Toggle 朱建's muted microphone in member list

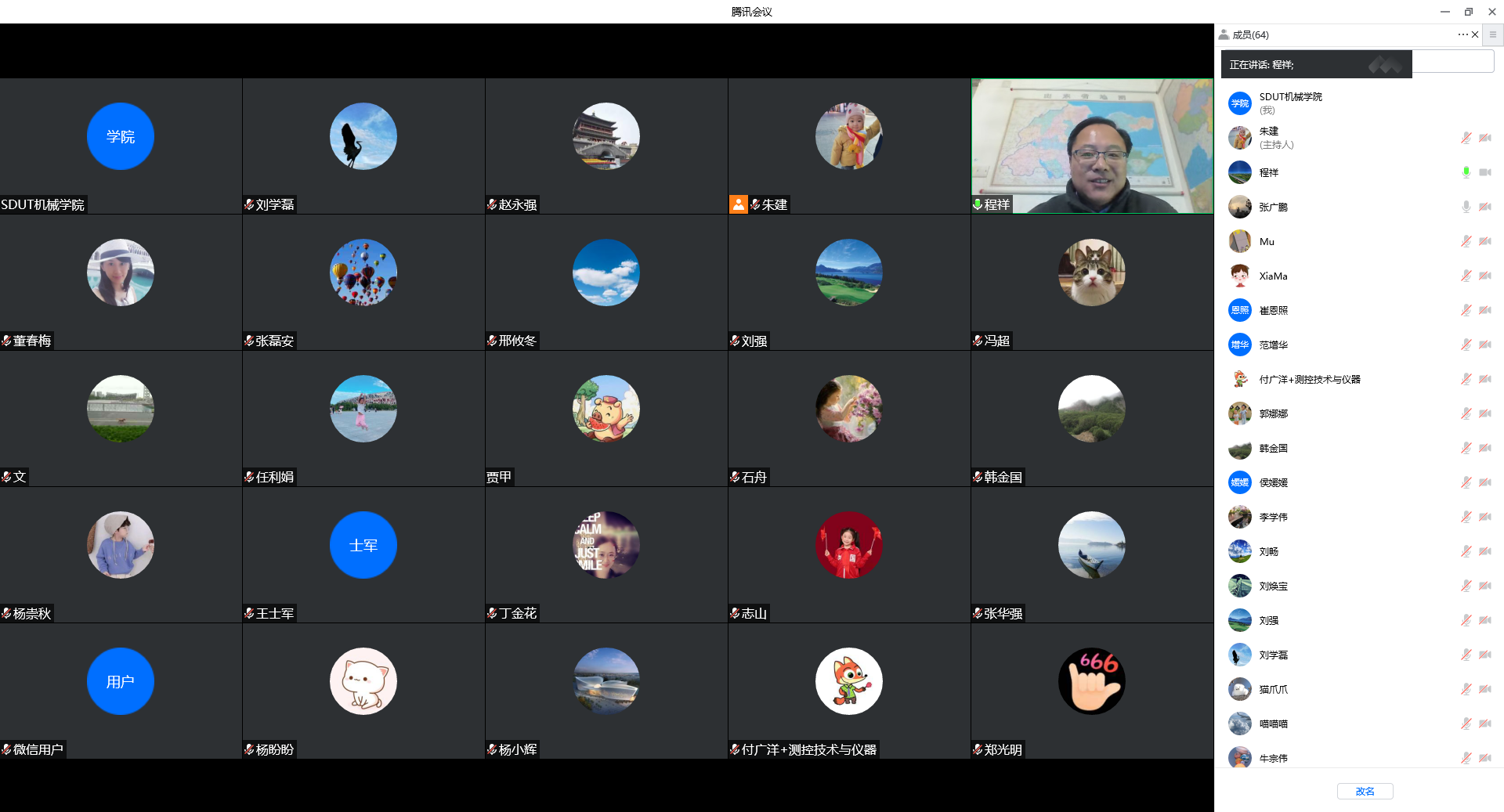[x=1466, y=138]
